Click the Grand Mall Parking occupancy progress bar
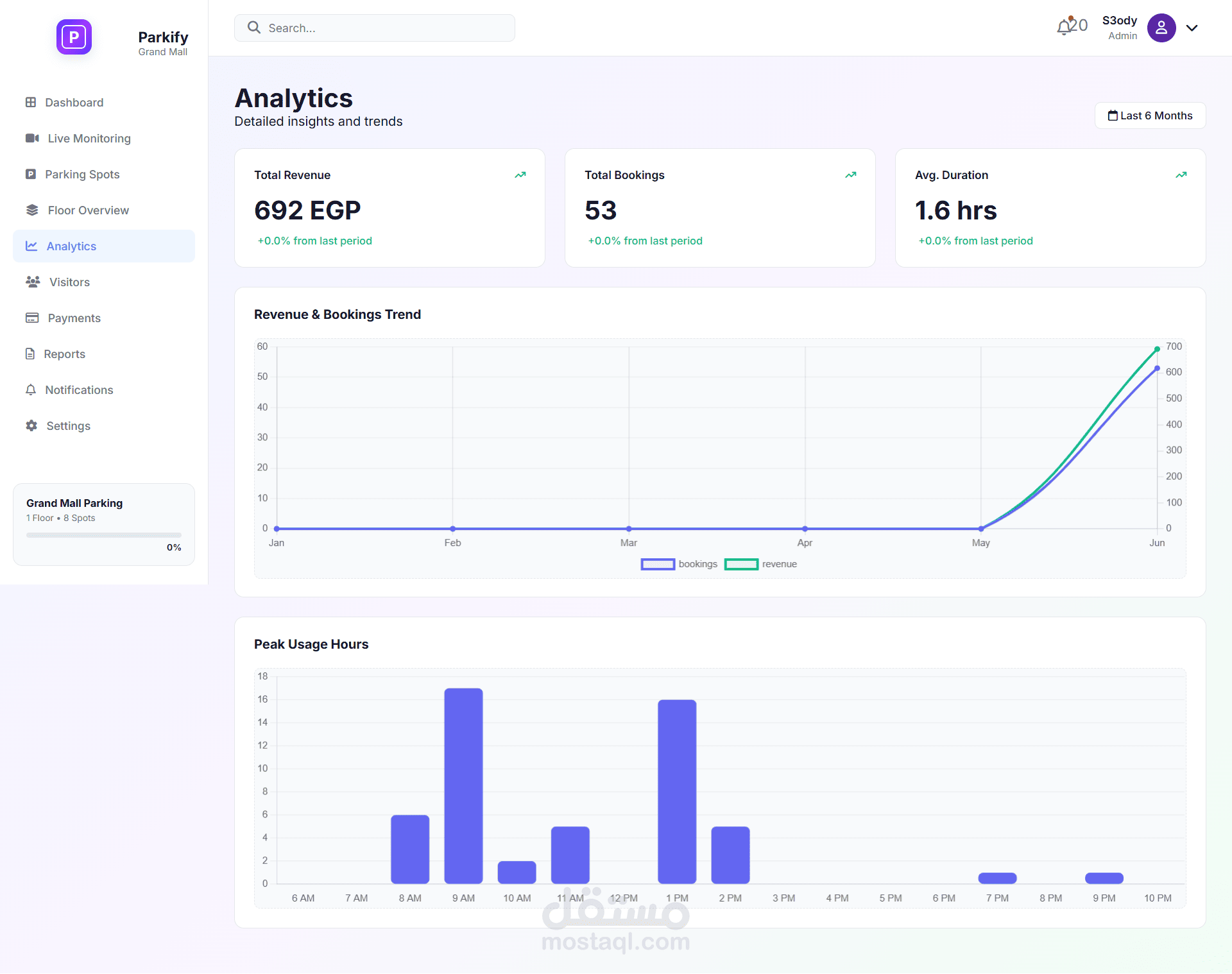Image resolution: width=1232 pixels, height=974 pixels. (x=104, y=534)
